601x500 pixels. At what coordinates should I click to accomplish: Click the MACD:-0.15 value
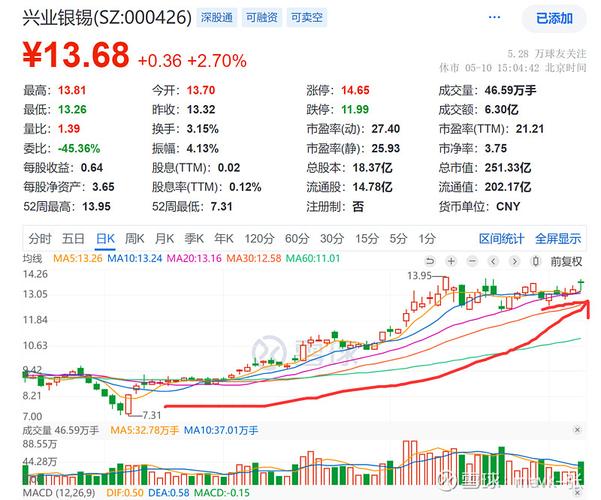[x=222, y=492]
